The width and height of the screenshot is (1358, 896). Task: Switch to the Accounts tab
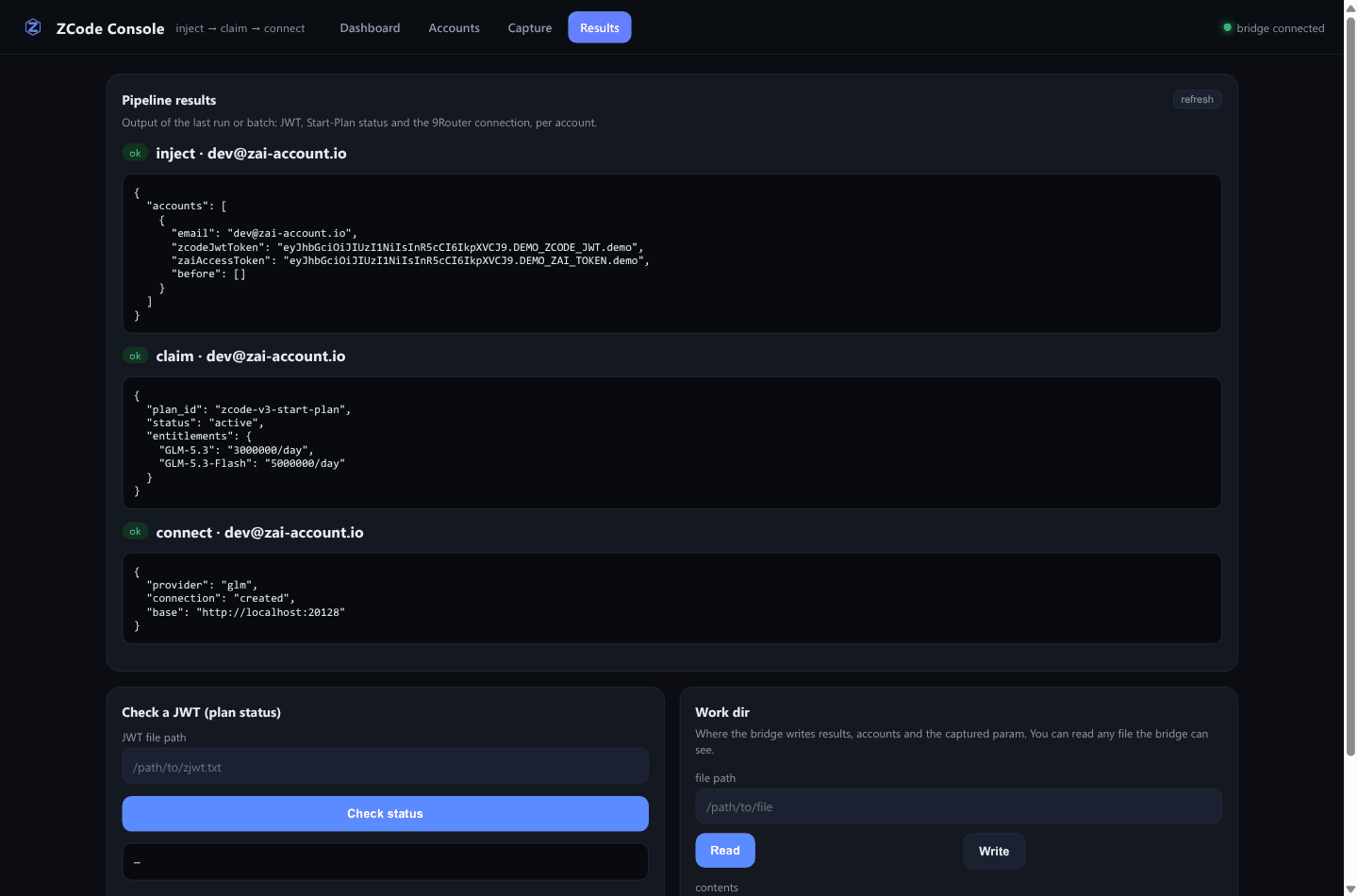454,27
